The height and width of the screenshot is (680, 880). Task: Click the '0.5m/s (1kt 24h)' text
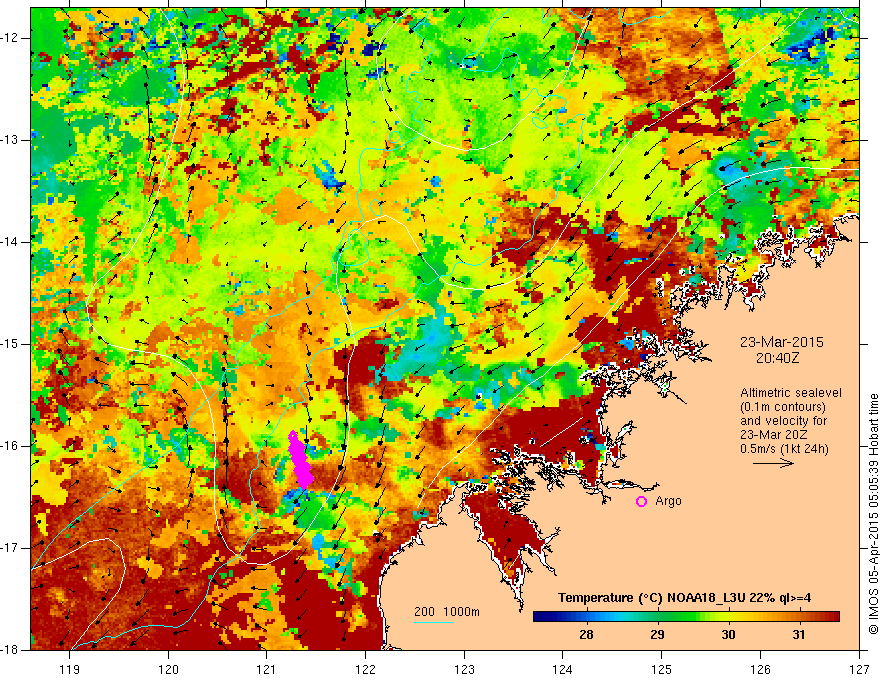784,449
